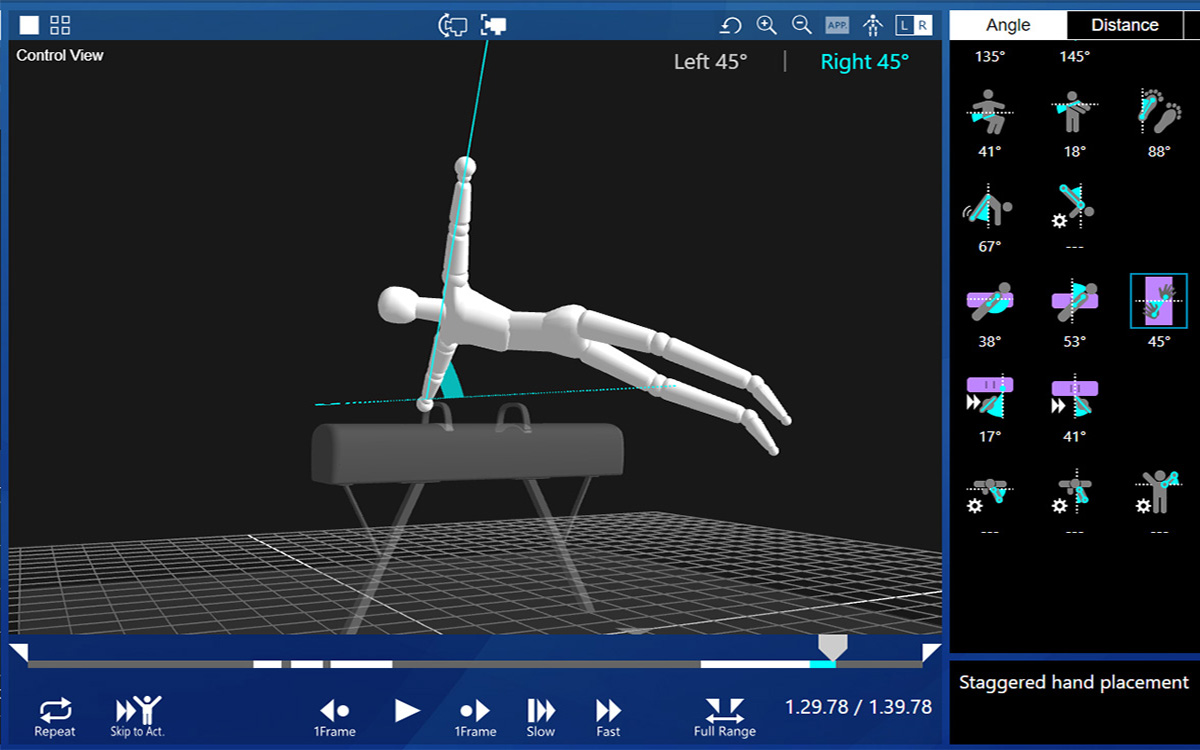Select the foot angle 88° measurement icon
The image size is (1200, 750).
[1159, 111]
